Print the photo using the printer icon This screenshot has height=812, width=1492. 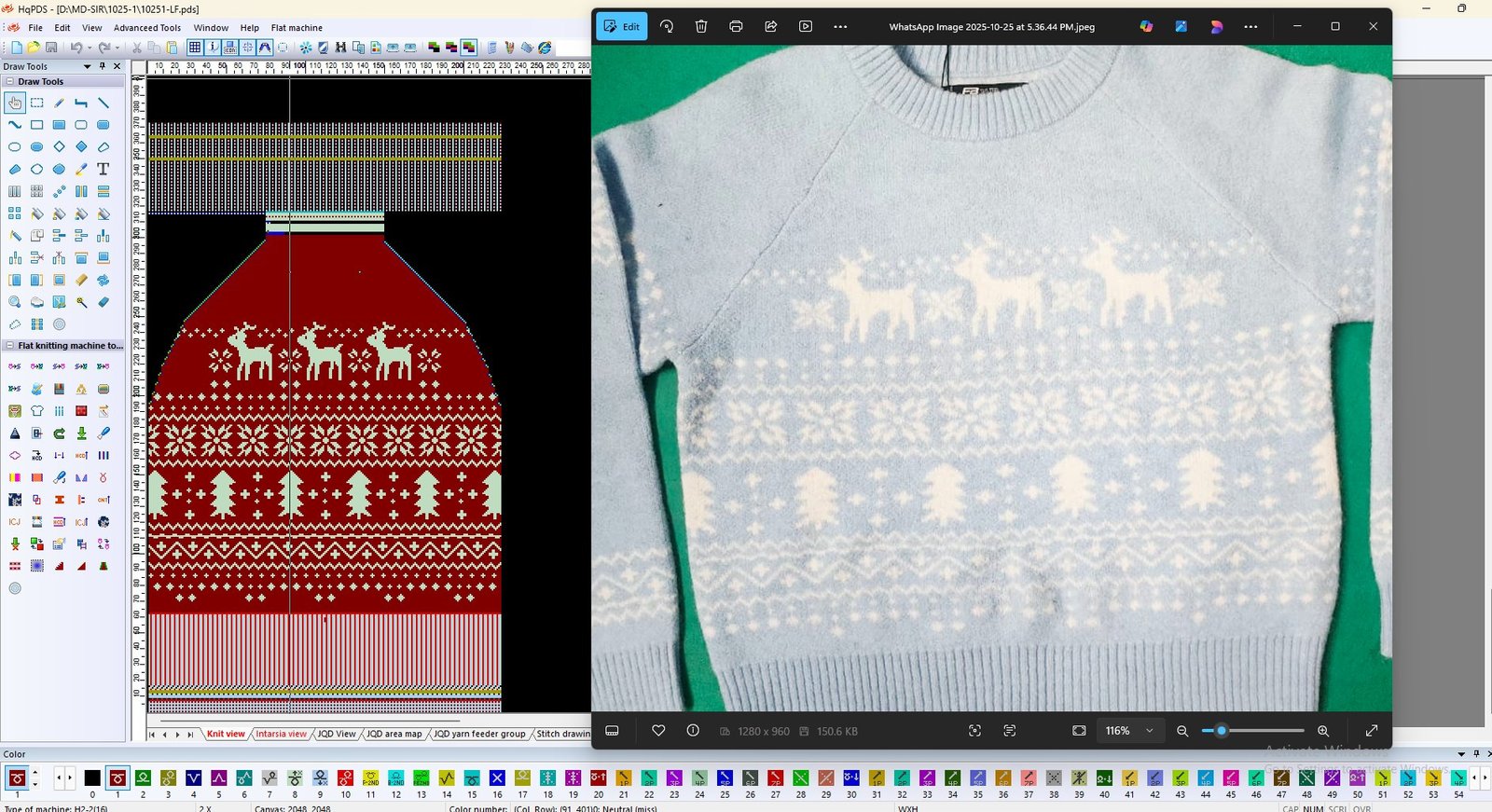click(x=736, y=27)
